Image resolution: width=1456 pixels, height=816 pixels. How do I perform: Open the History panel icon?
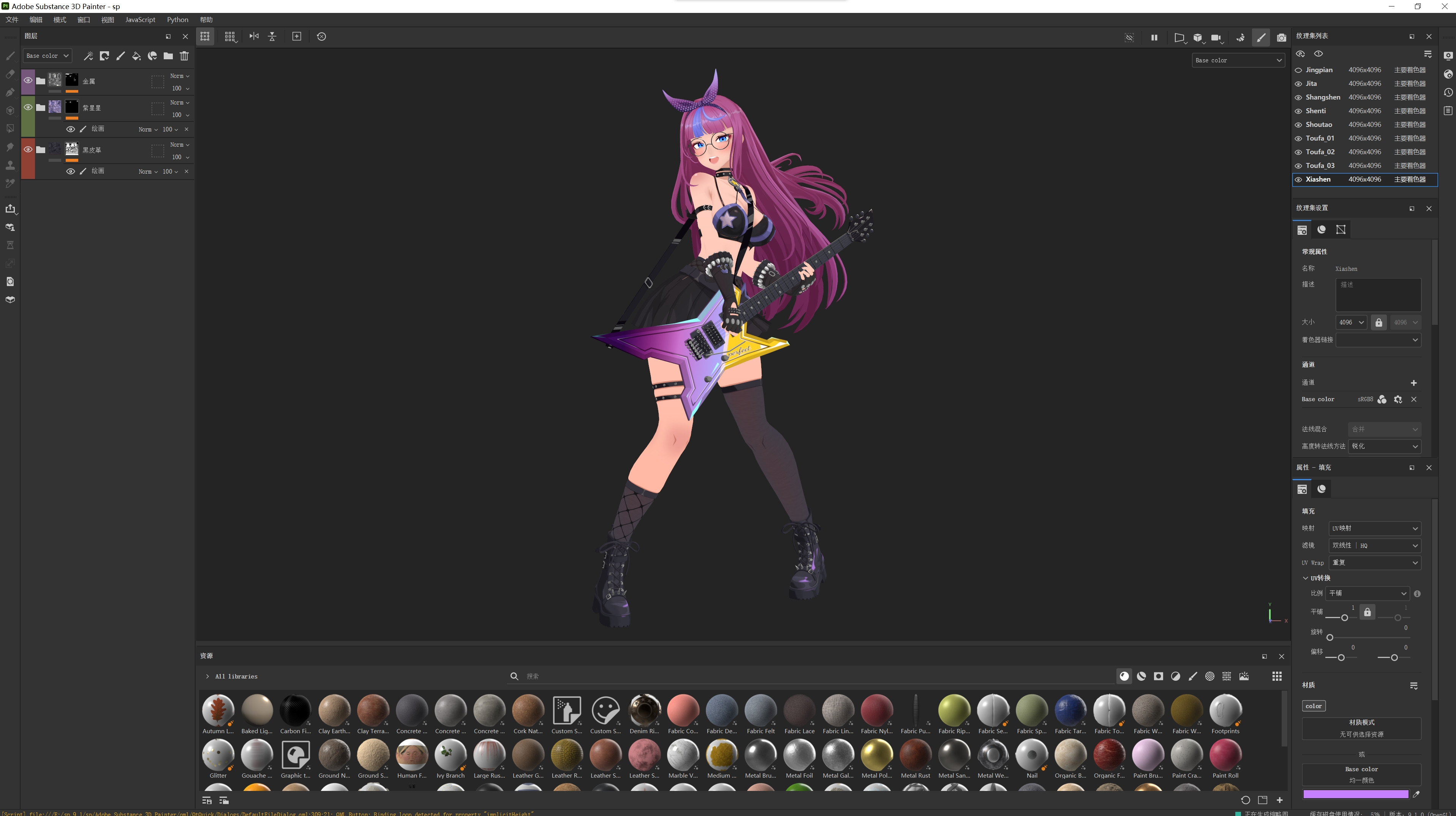(1448, 92)
